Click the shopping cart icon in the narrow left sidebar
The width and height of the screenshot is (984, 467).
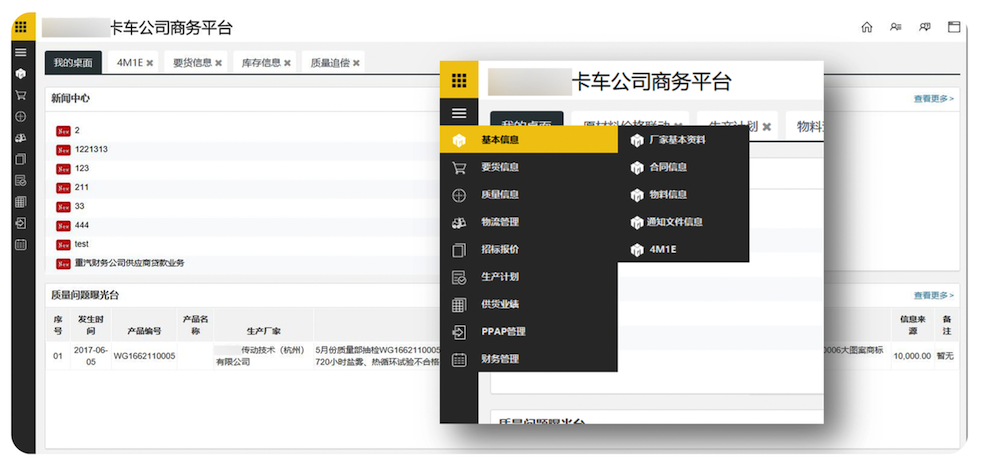tap(20, 95)
